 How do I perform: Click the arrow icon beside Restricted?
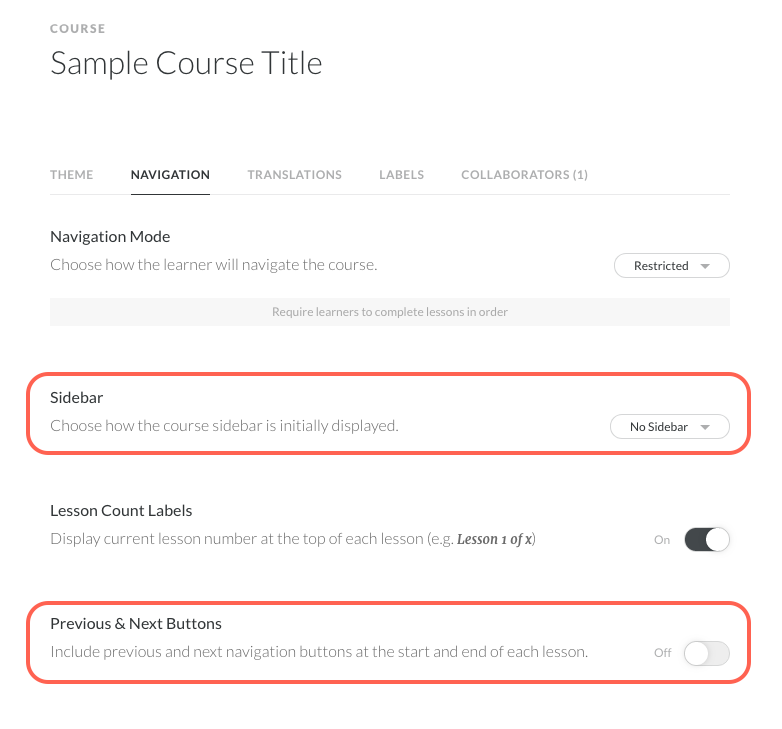click(705, 266)
